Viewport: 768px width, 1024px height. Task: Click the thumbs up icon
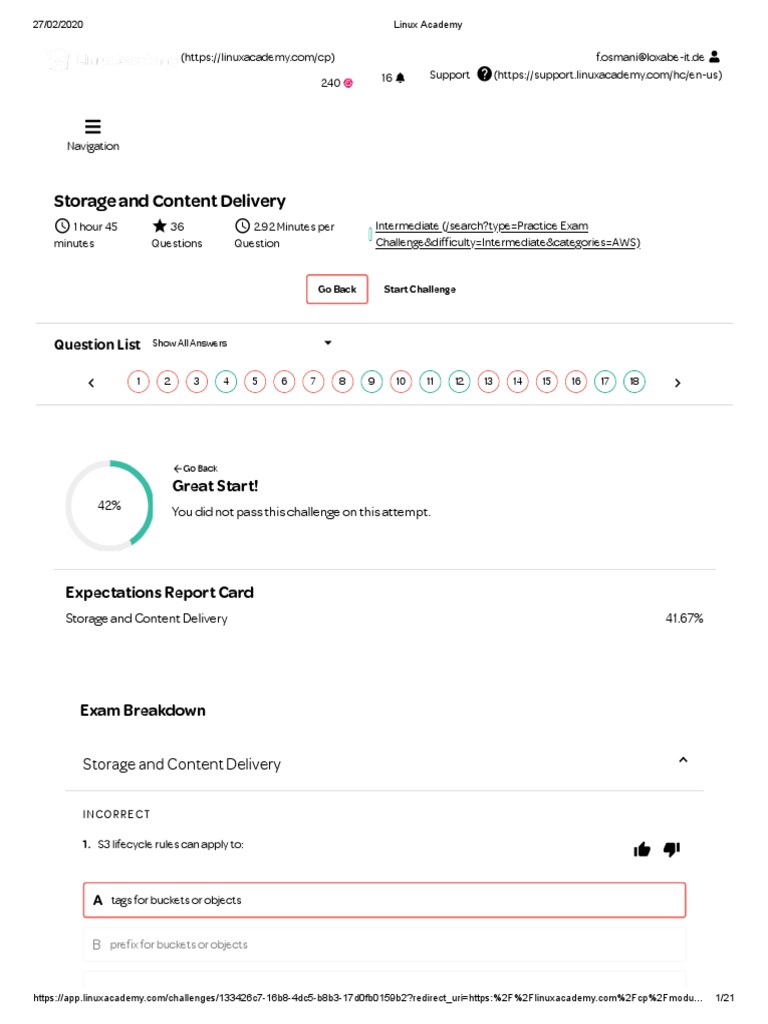(642, 849)
